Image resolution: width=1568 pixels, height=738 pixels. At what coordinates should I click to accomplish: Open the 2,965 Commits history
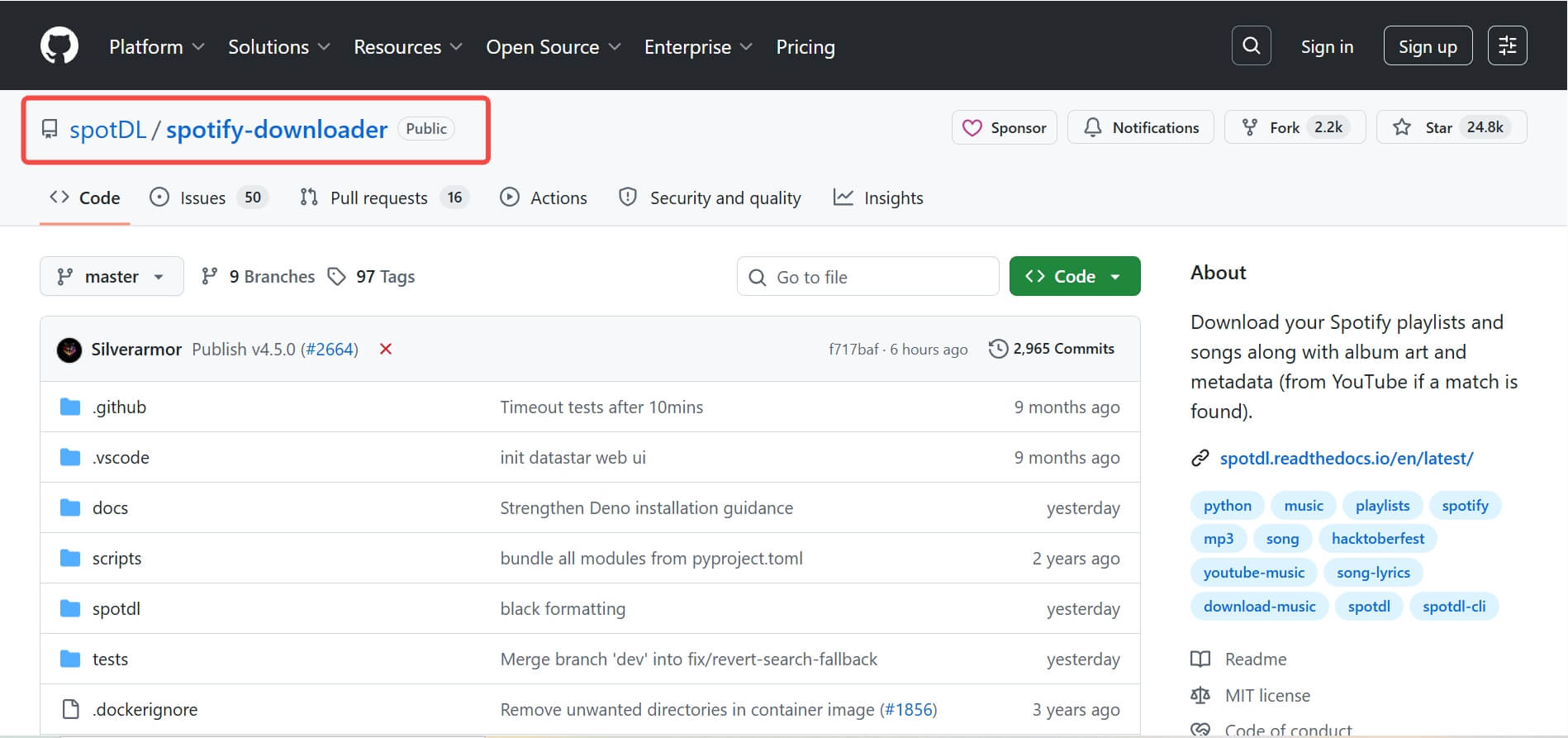(x=1051, y=349)
